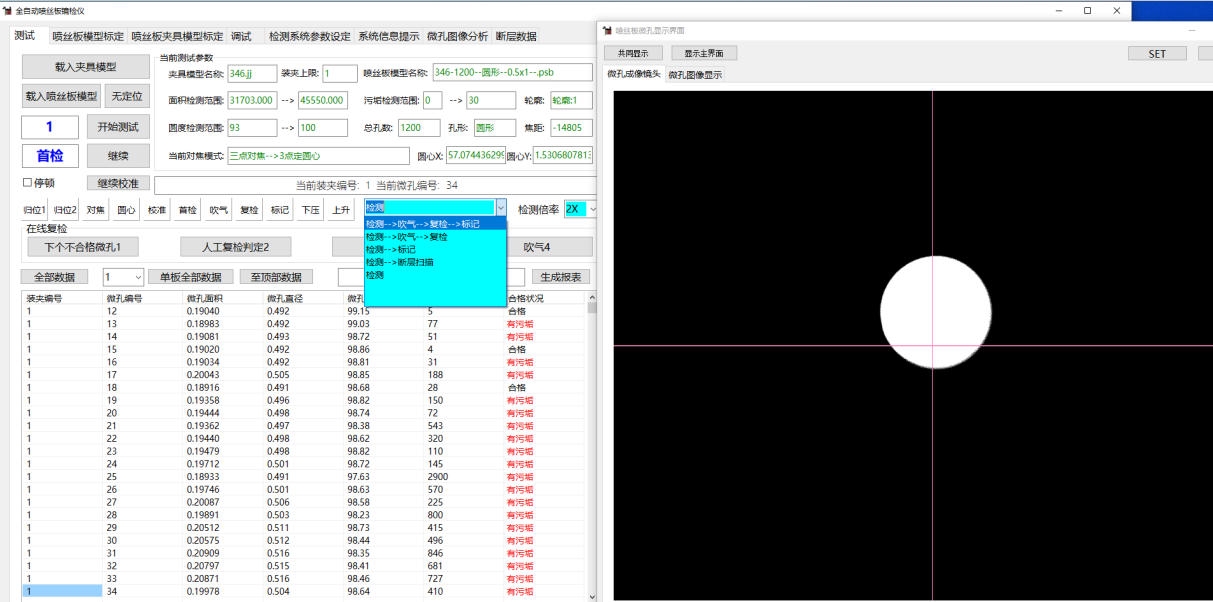Click the 复检 toolbar button
The image size is (1213, 602).
[249, 210]
